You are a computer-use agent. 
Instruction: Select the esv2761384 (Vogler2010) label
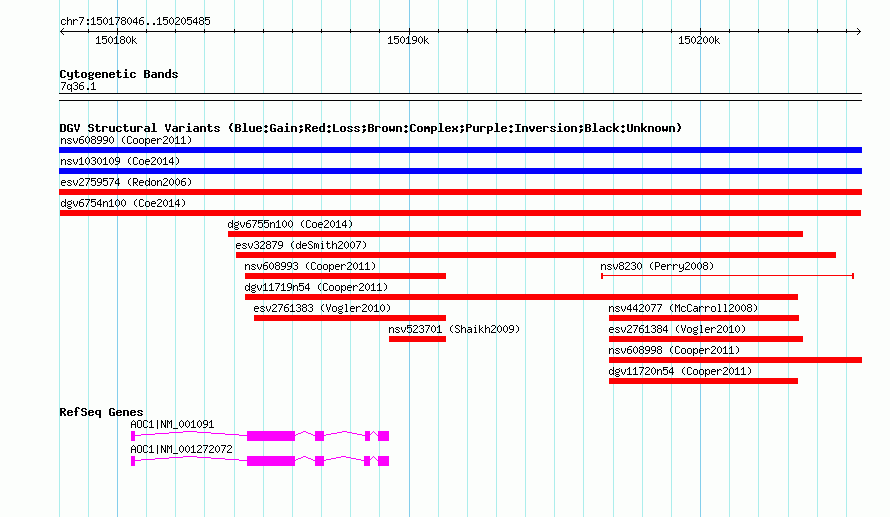click(x=677, y=329)
